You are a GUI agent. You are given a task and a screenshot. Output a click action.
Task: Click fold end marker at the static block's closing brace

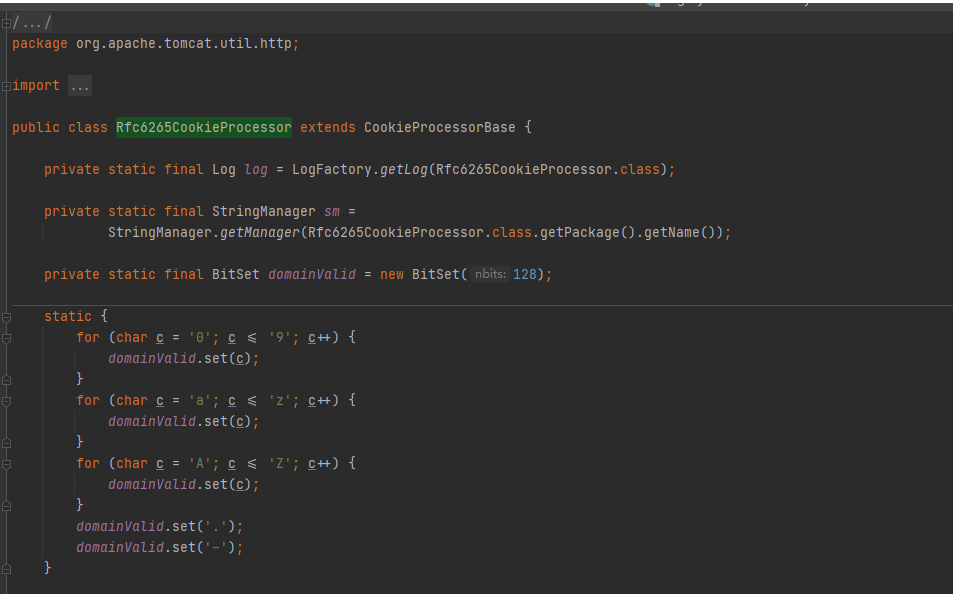point(6,569)
